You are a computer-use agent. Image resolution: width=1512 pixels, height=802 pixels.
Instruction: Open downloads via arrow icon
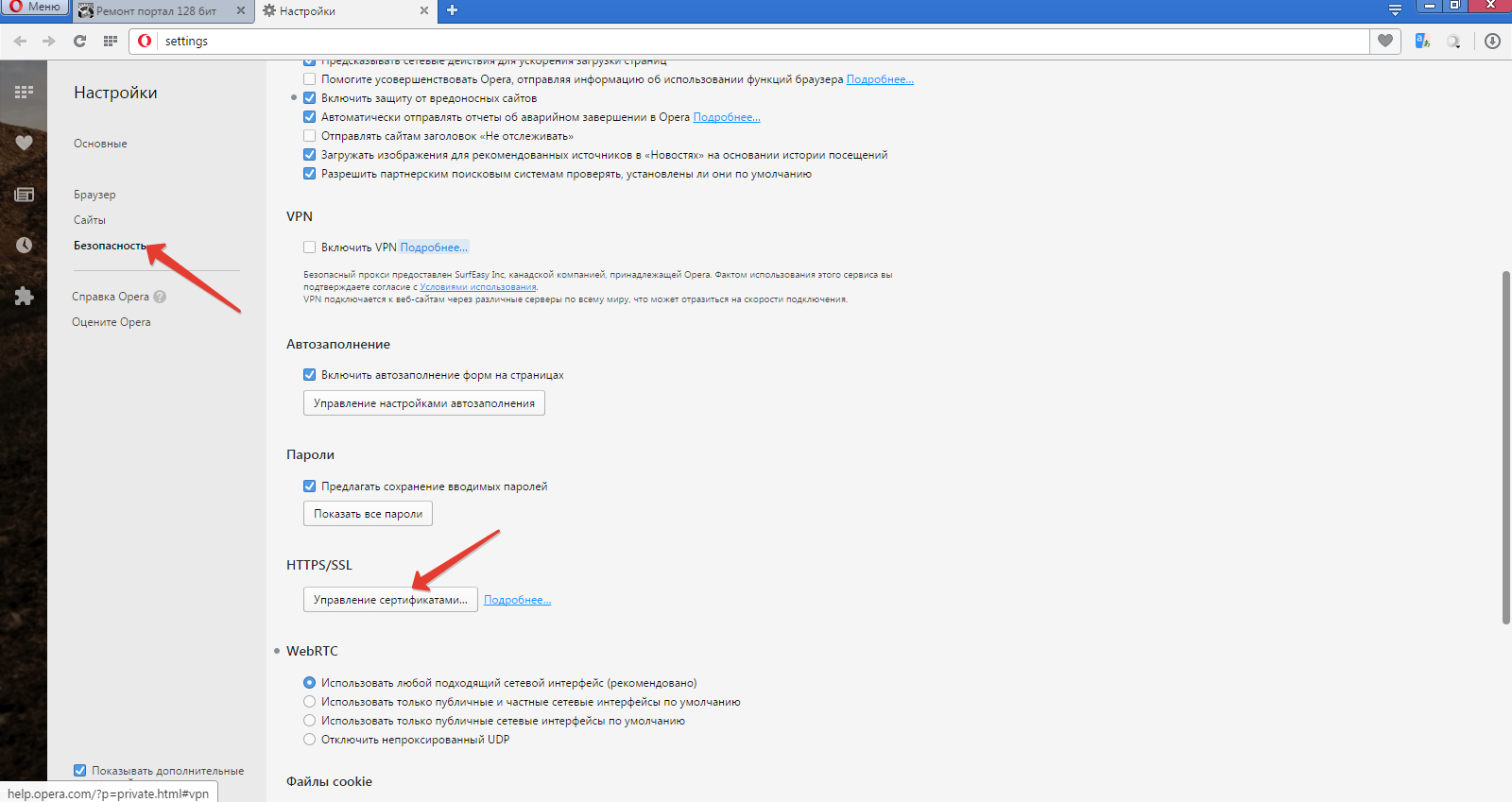pyautogui.click(x=1492, y=41)
